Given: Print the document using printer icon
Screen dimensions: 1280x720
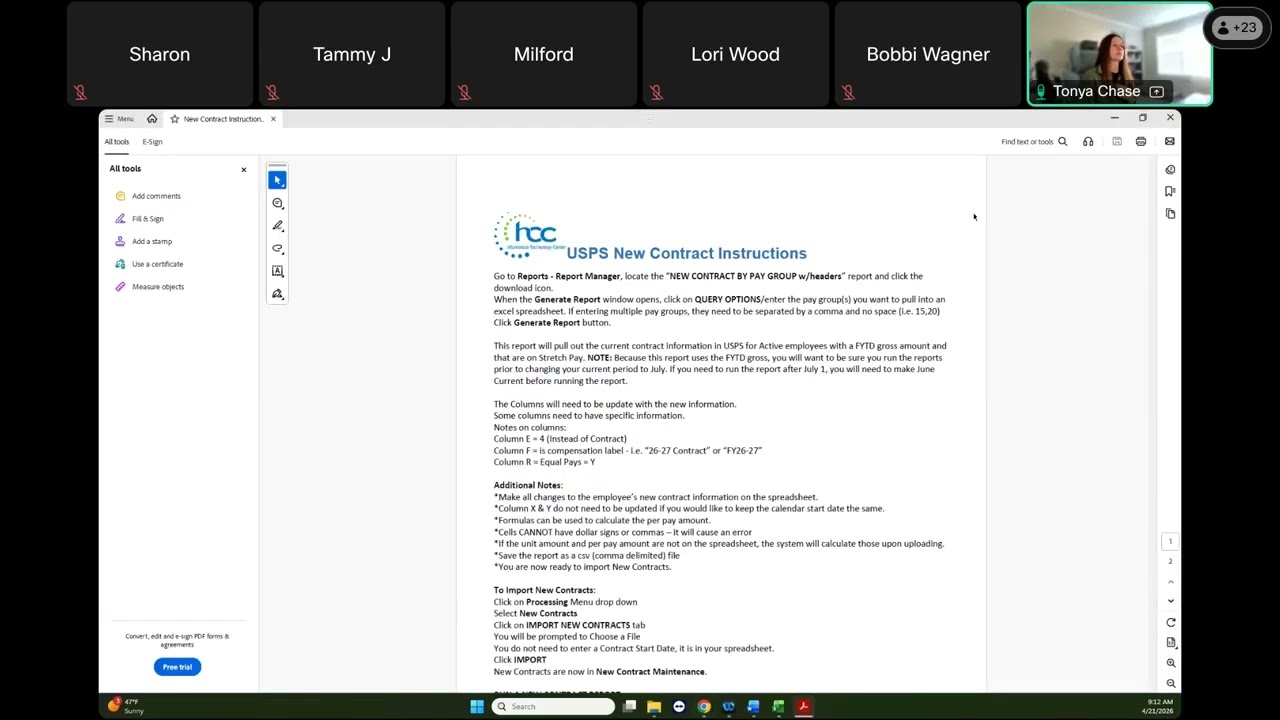Looking at the screenshot, I should [x=1141, y=142].
